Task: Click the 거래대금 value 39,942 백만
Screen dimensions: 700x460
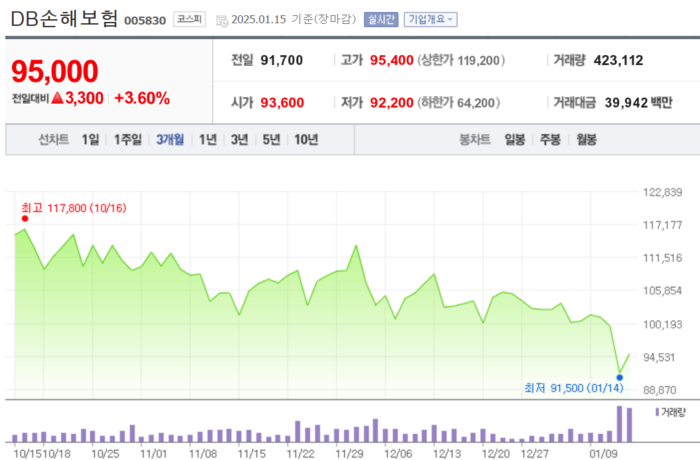Action: coord(638,103)
